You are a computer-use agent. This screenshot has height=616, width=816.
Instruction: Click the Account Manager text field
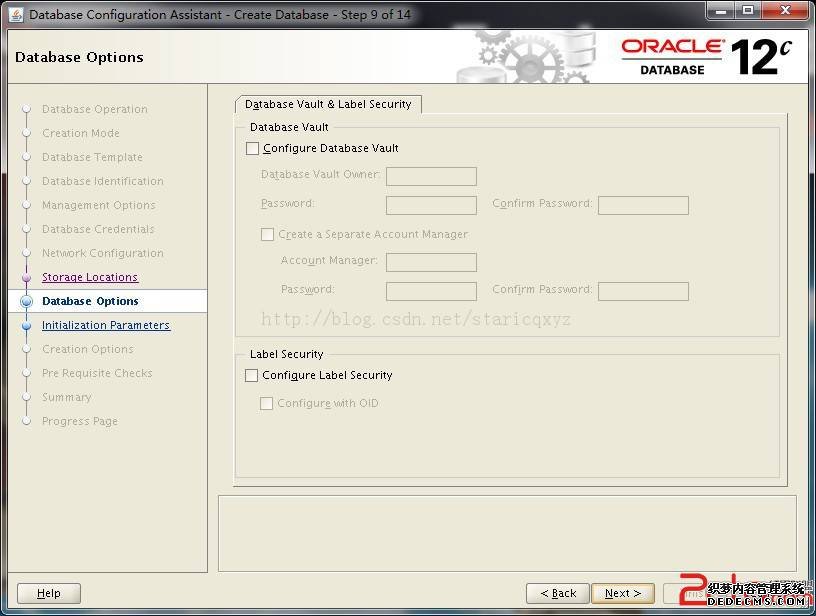pyautogui.click(x=431, y=262)
